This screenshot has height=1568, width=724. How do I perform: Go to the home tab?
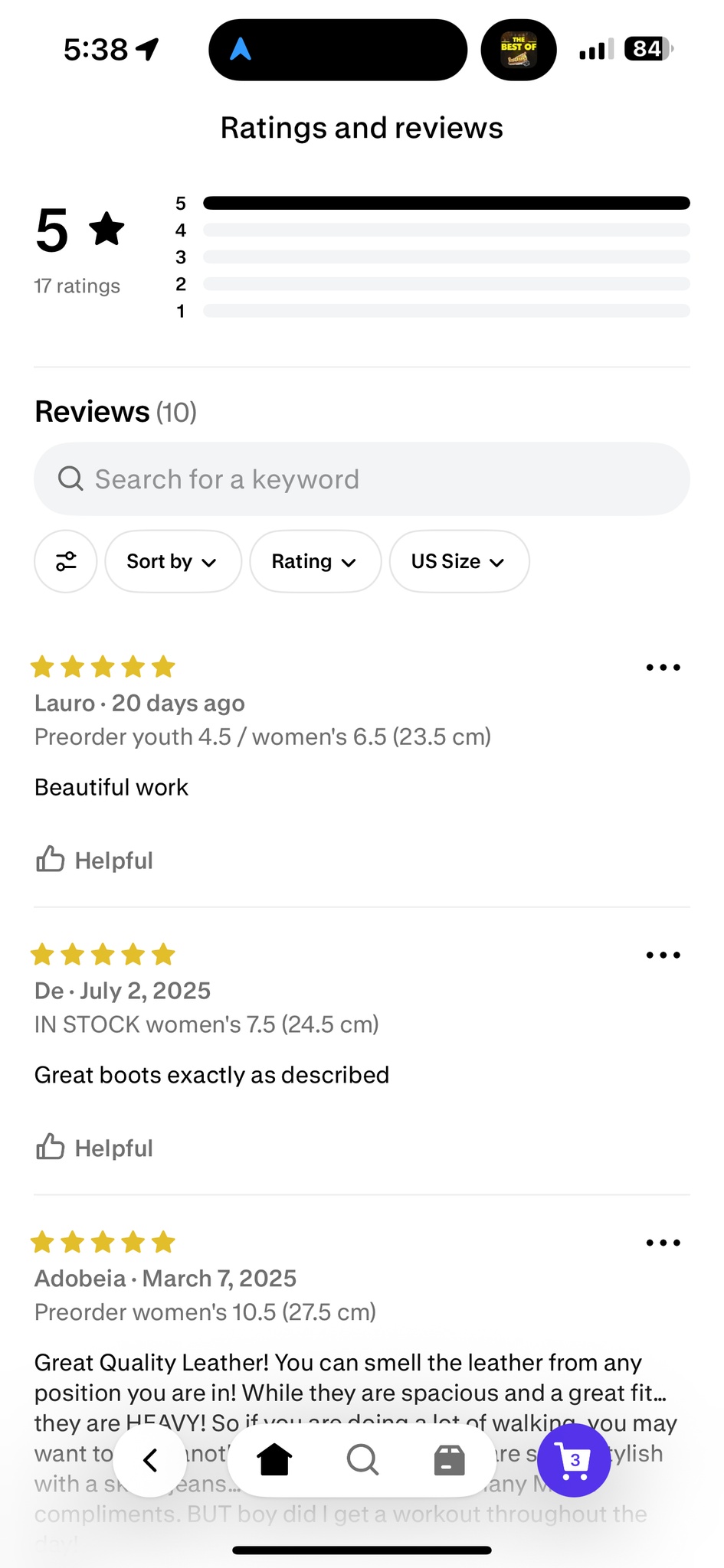[x=274, y=1460]
